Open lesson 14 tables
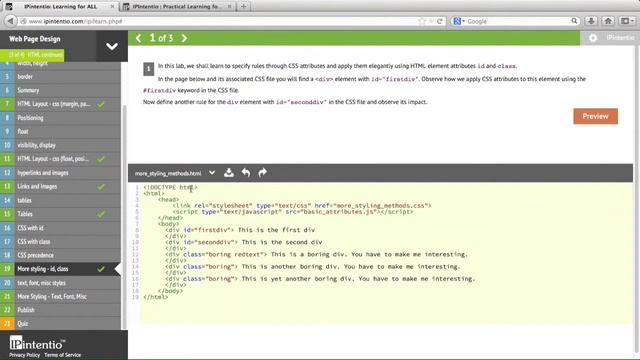The width and height of the screenshot is (640, 360). point(60,200)
